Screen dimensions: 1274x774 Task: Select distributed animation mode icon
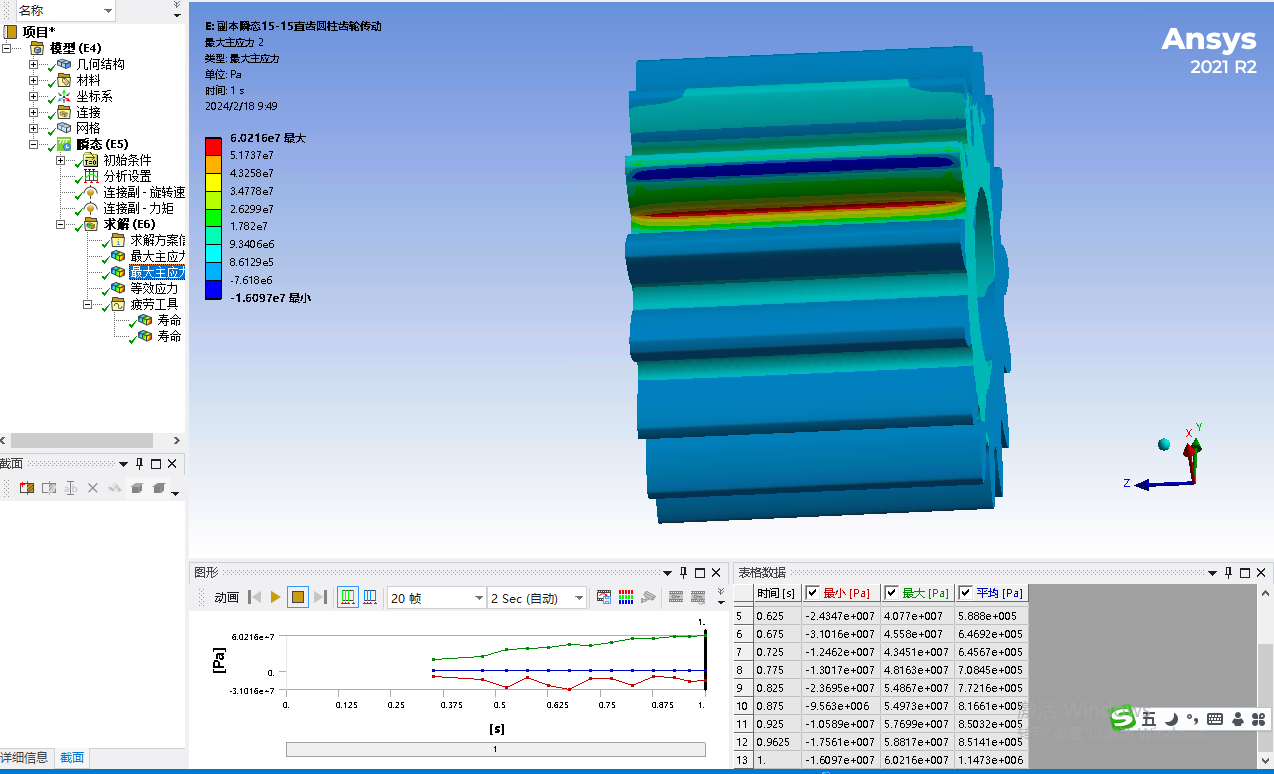[x=348, y=597]
